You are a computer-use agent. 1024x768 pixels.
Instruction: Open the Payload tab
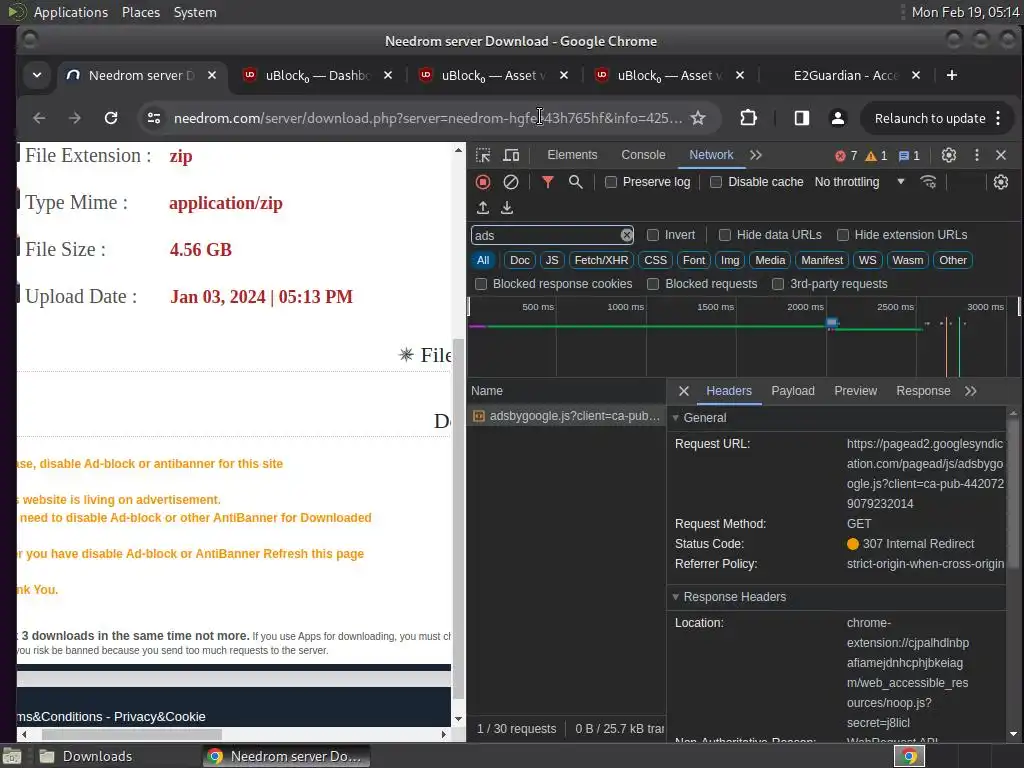pyautogui.click(x=793, y=391)
